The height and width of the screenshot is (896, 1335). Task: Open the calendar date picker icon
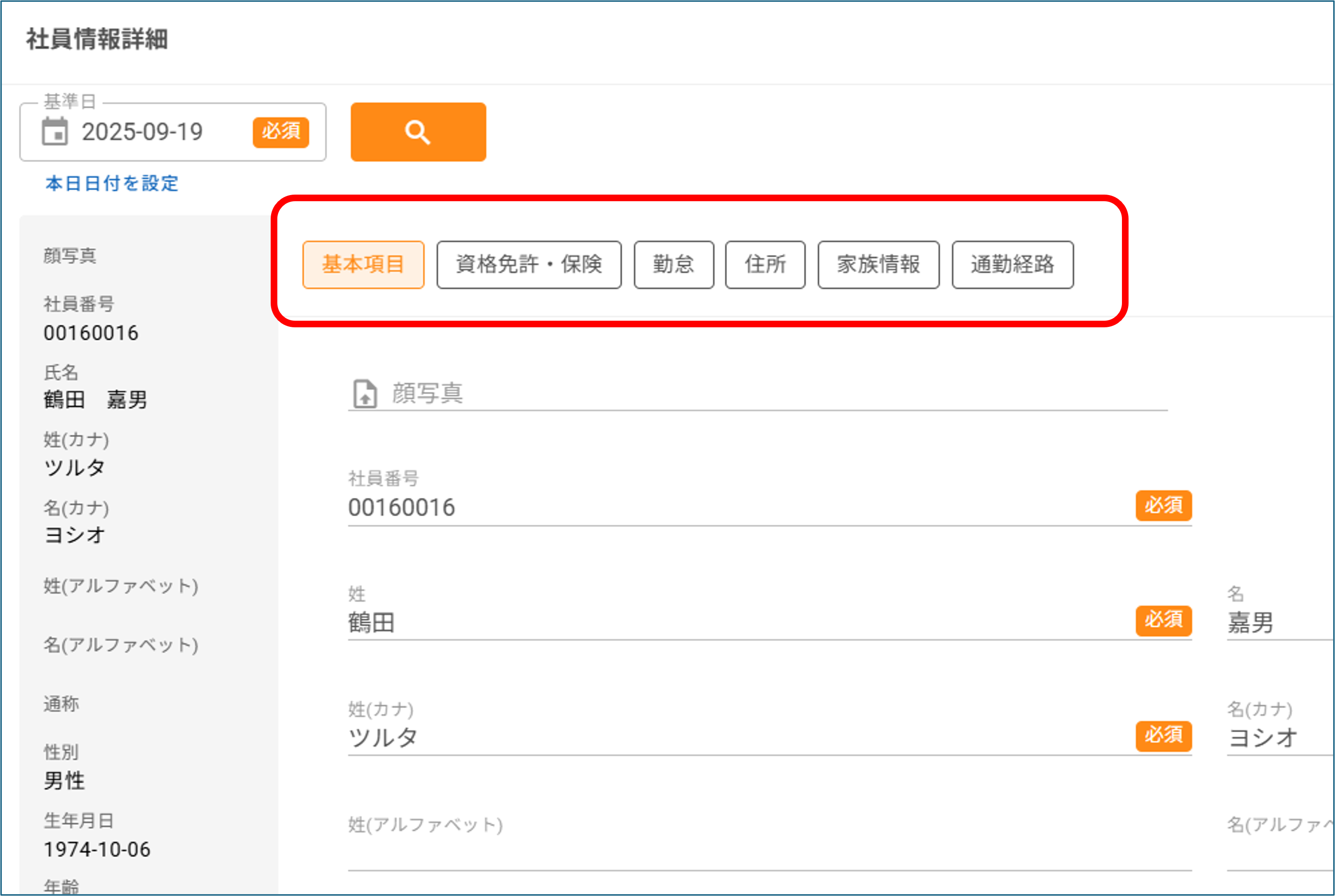55,132
